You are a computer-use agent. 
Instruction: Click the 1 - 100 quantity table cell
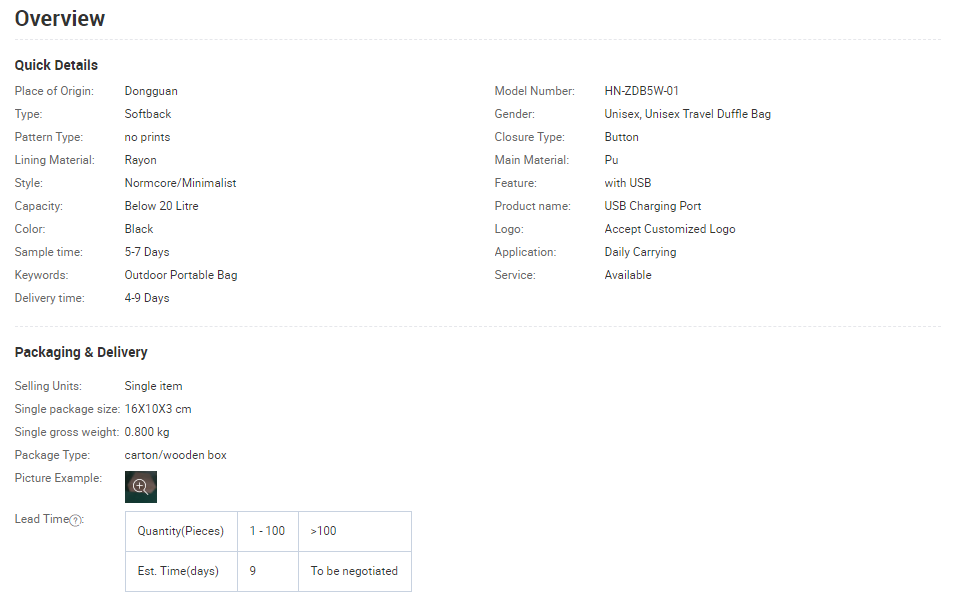(267, 531)
